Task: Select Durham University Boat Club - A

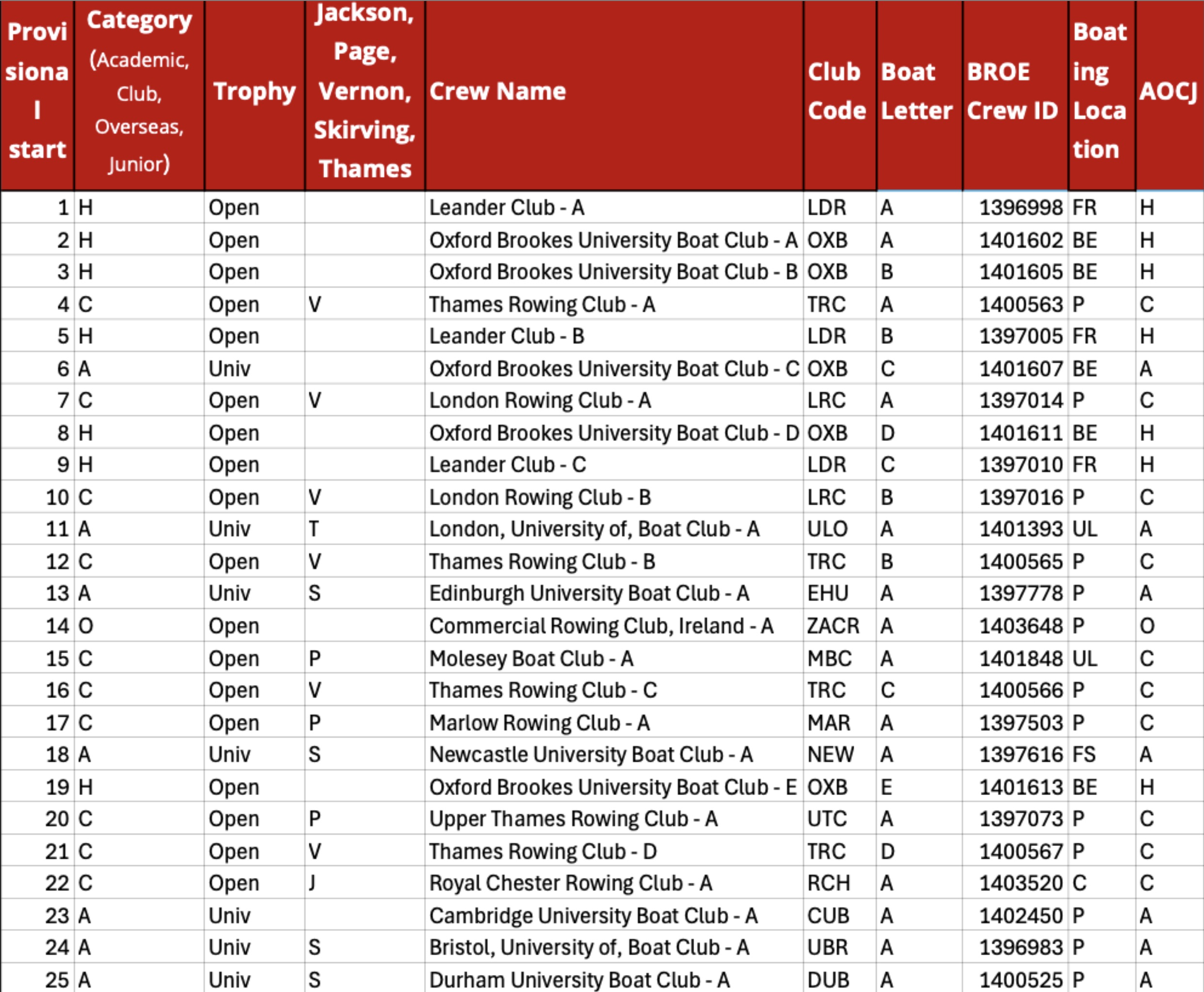Action: 579,980
